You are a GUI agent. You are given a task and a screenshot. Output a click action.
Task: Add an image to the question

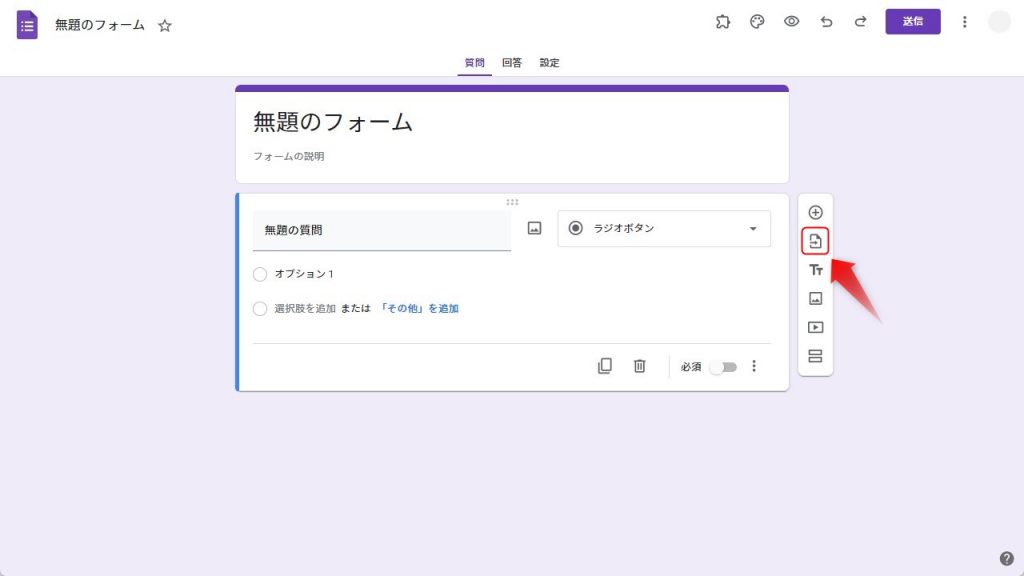click(534, 228)
